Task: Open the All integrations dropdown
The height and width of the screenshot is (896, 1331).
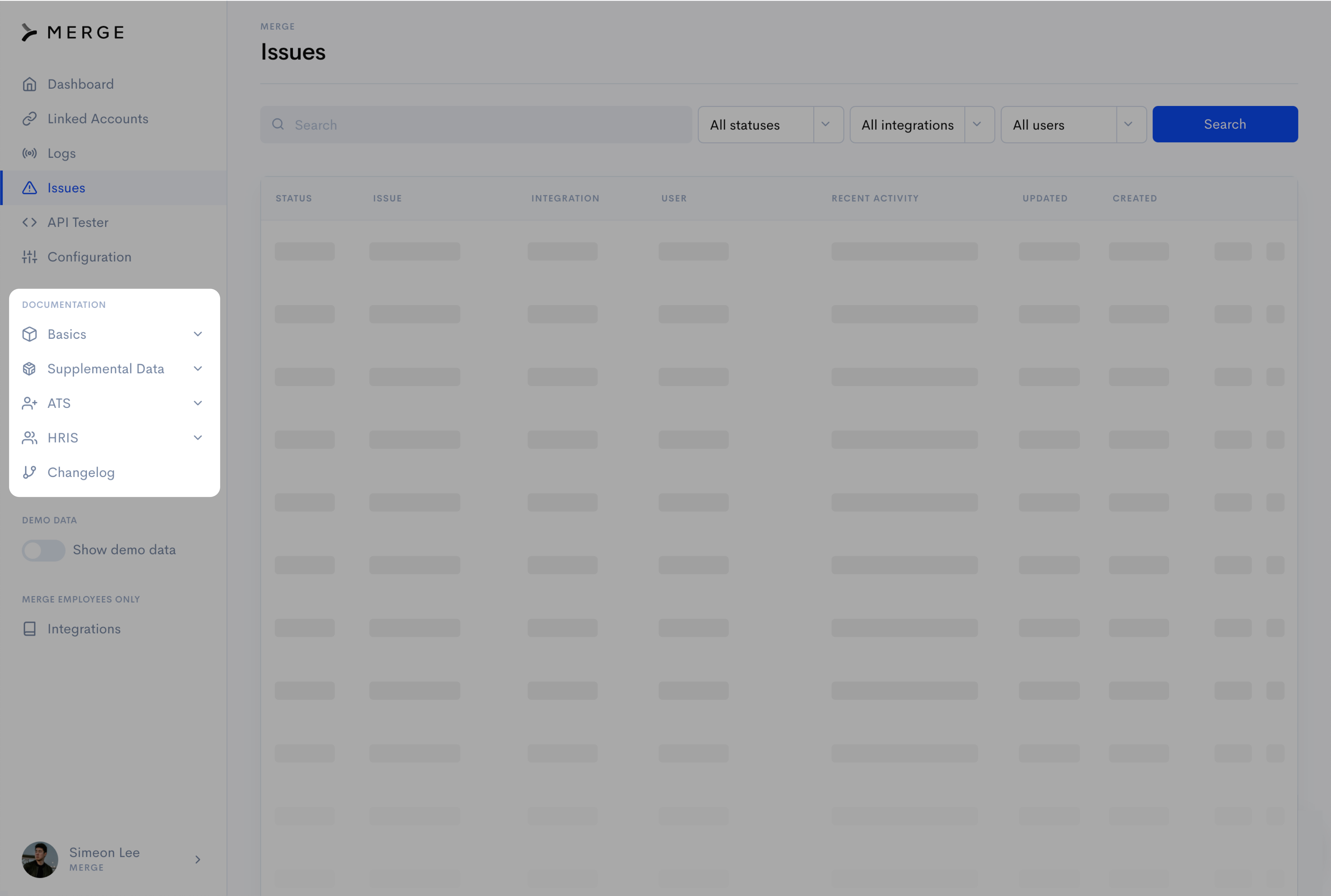Action: [x=922, y=125]
